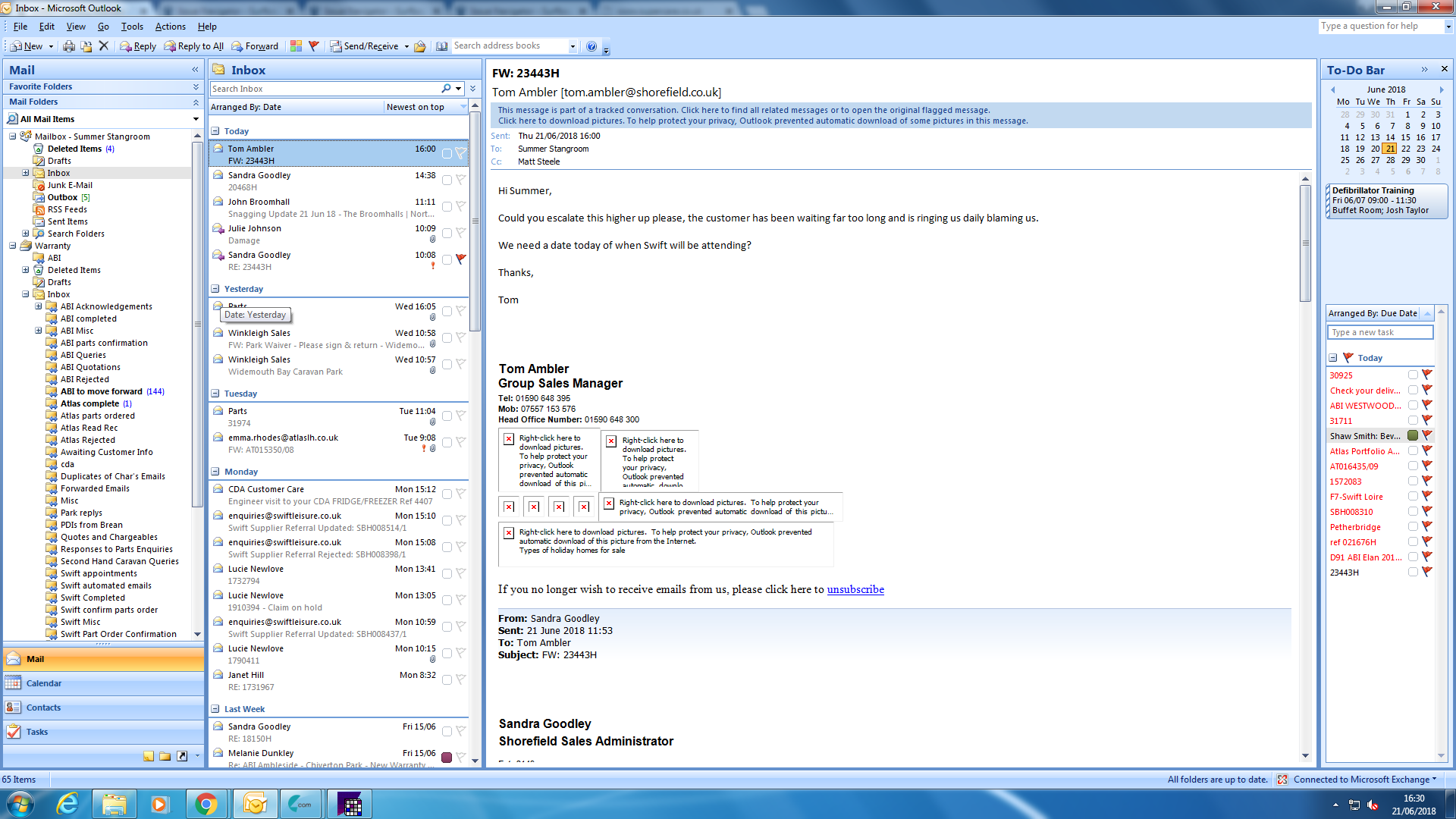1456x819 pixels.
Task: Expand the ABI Acknowledgements folder
Action: [39, 306]
